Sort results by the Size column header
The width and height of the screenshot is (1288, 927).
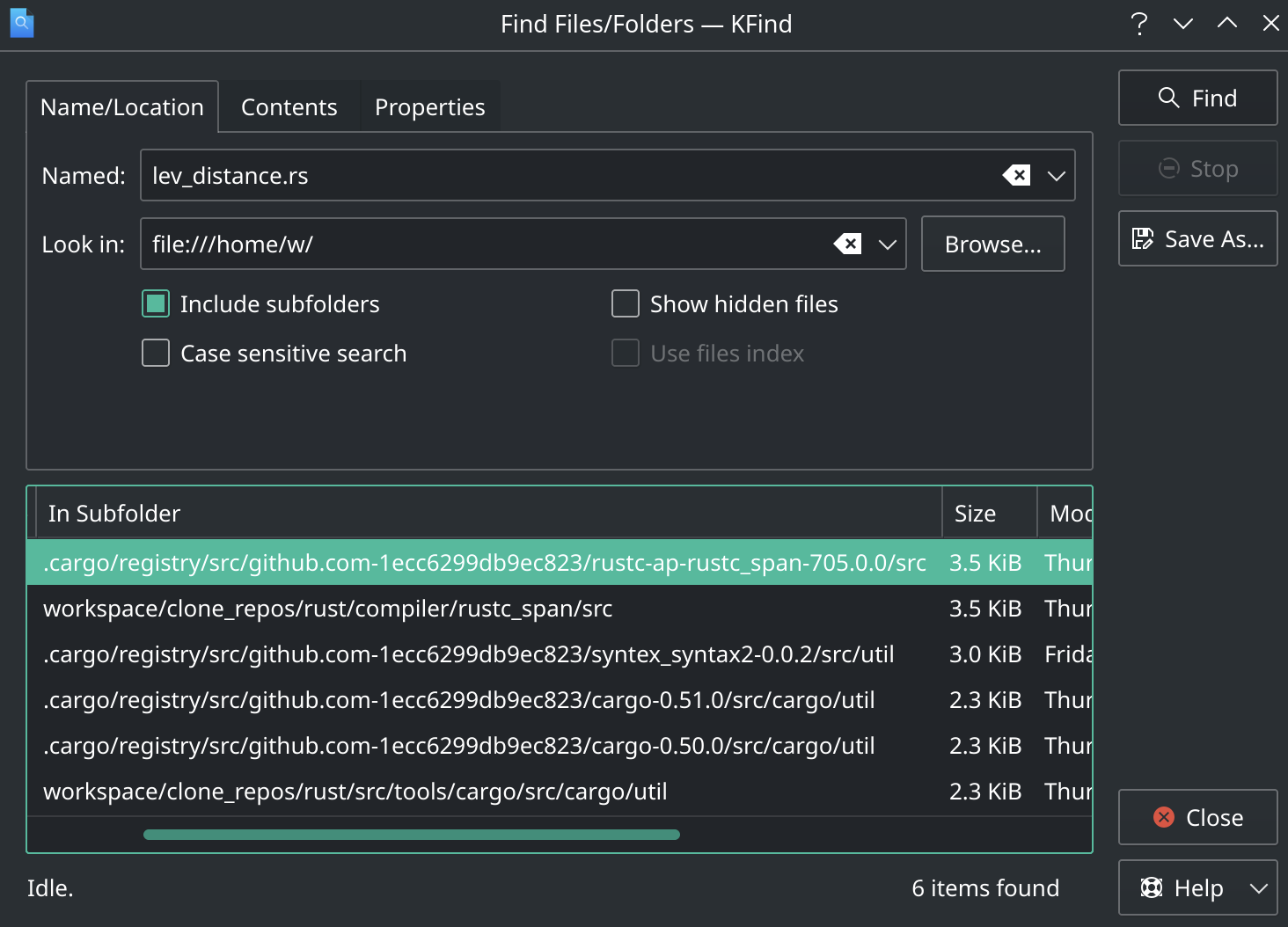pyautogui.click(x=975, y=514)
